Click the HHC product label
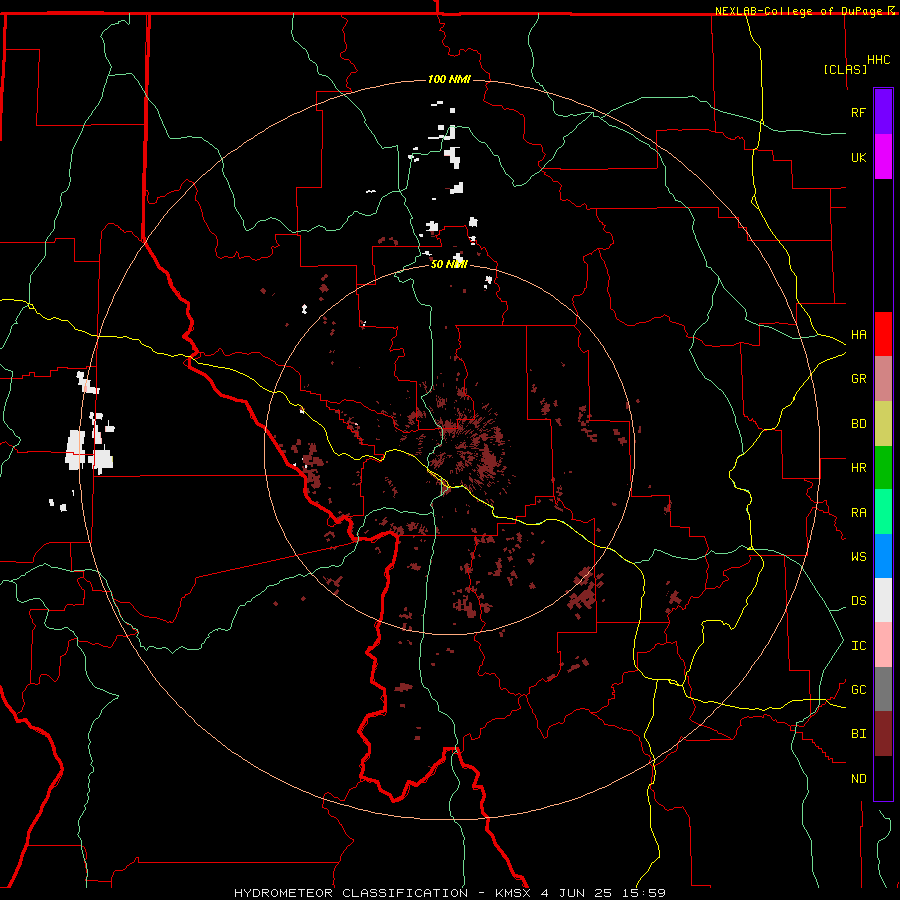Image resolution: width=900 pixels, height=900 pixels. (878, 60)
